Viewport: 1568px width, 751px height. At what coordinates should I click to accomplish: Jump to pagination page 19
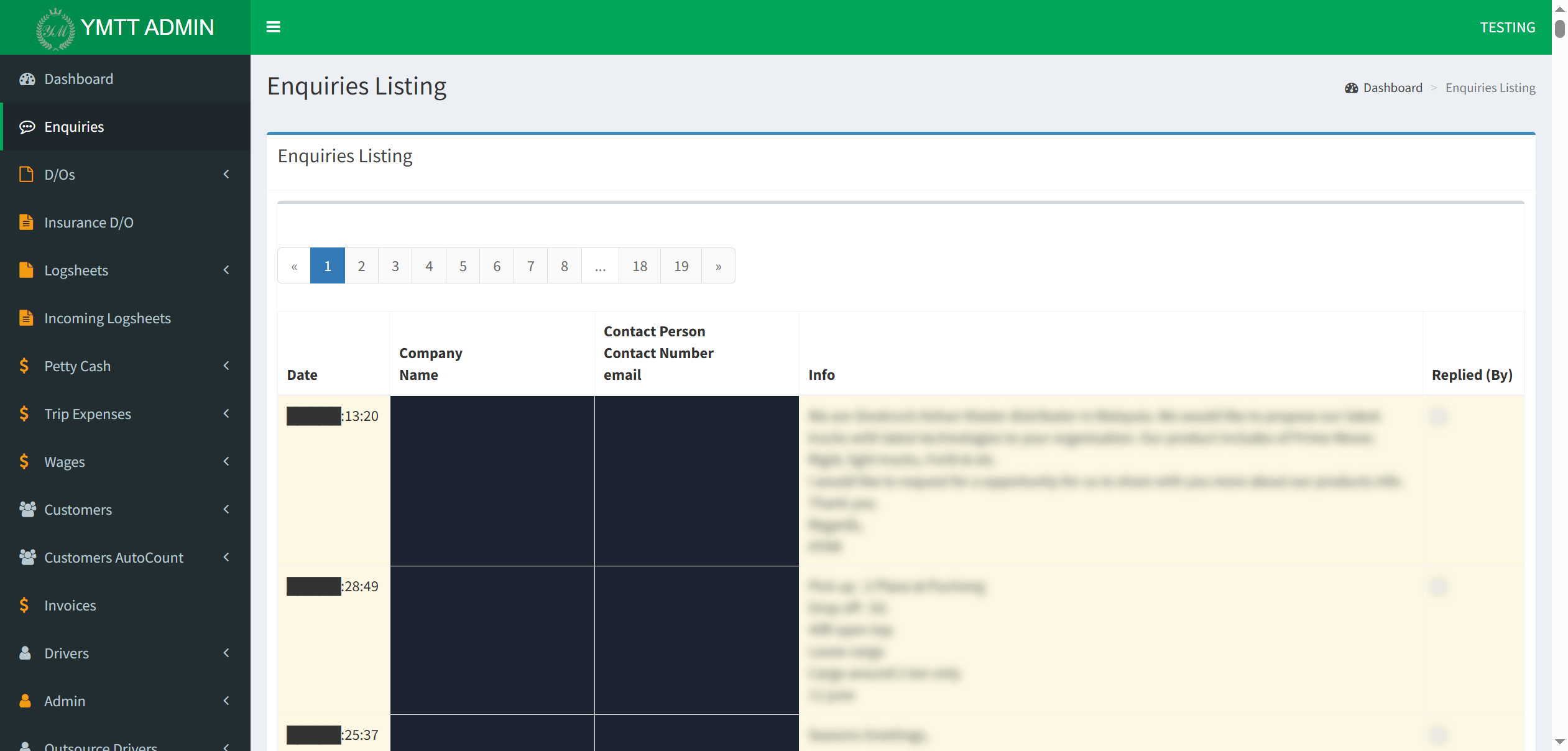681,266
